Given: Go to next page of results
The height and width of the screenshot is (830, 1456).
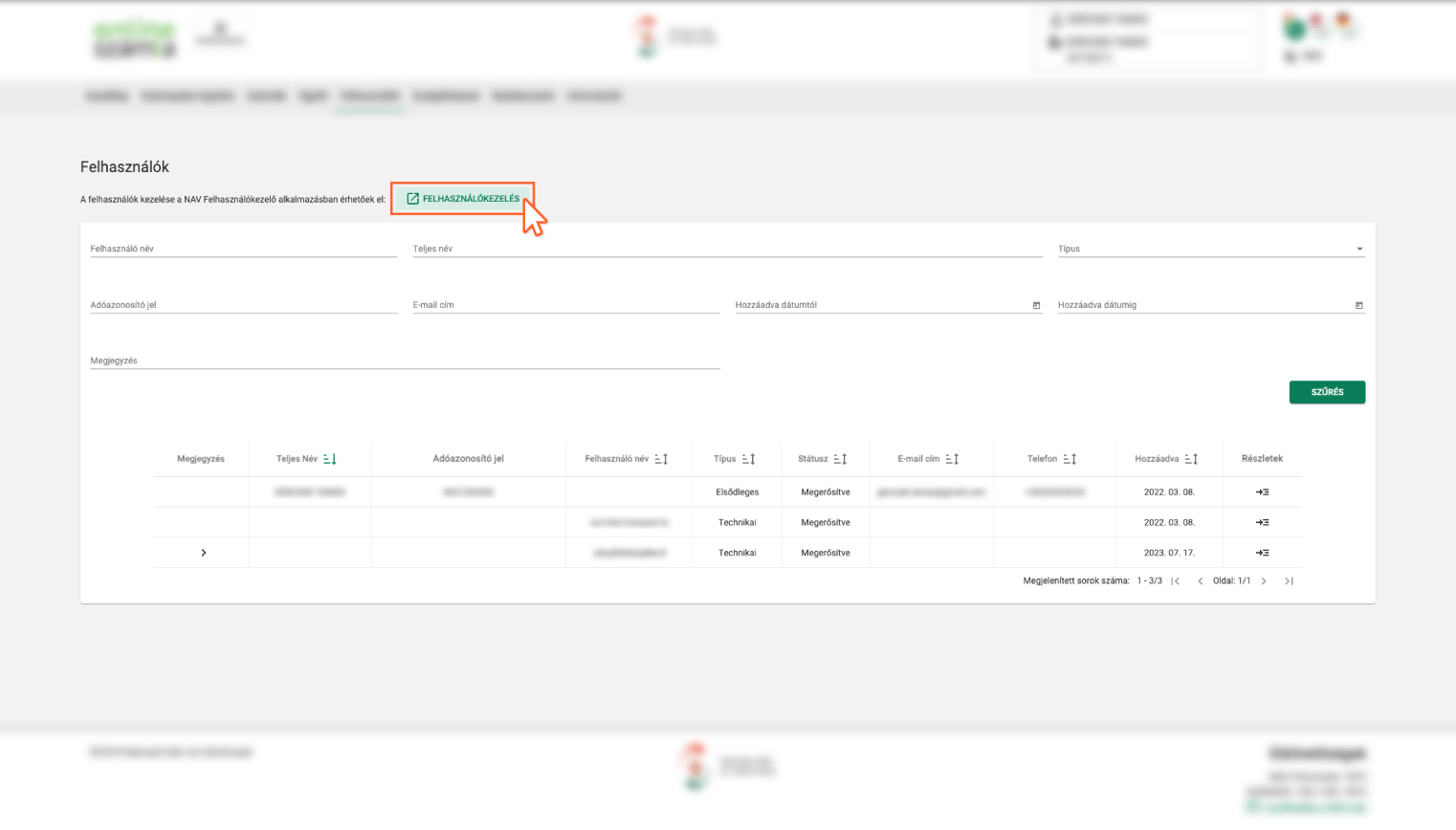Looking at the screenshot, I should click(1264, 581).
